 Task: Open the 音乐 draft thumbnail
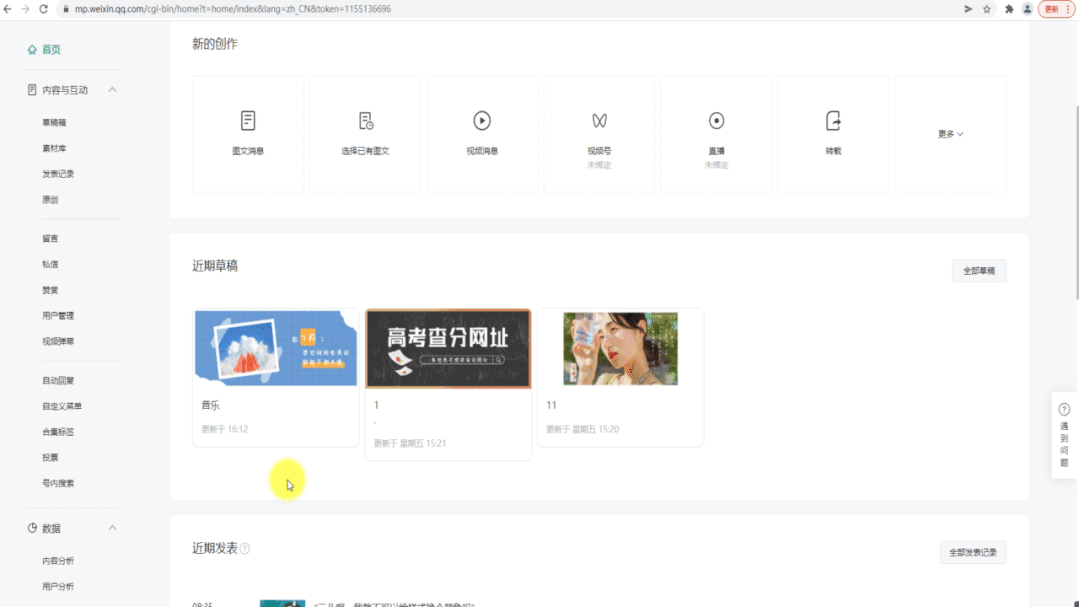click(x=276, y=348)
